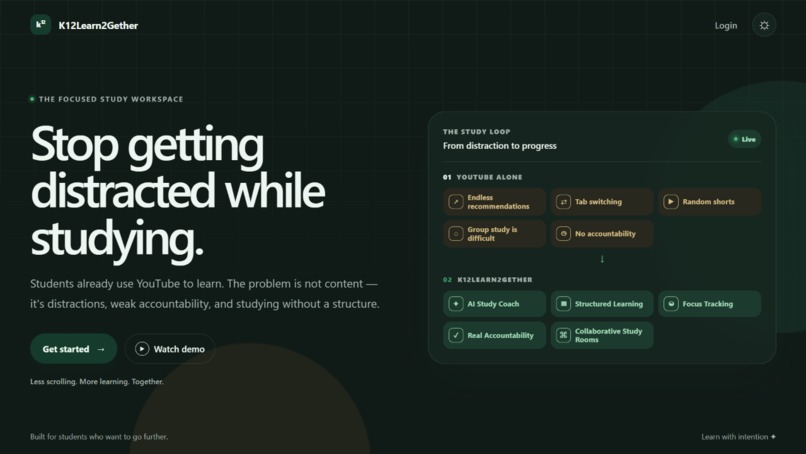This screenshot has width=806, height=454.
Task: Click the K12 logo icon in header
Action: [x=41, y=25]
